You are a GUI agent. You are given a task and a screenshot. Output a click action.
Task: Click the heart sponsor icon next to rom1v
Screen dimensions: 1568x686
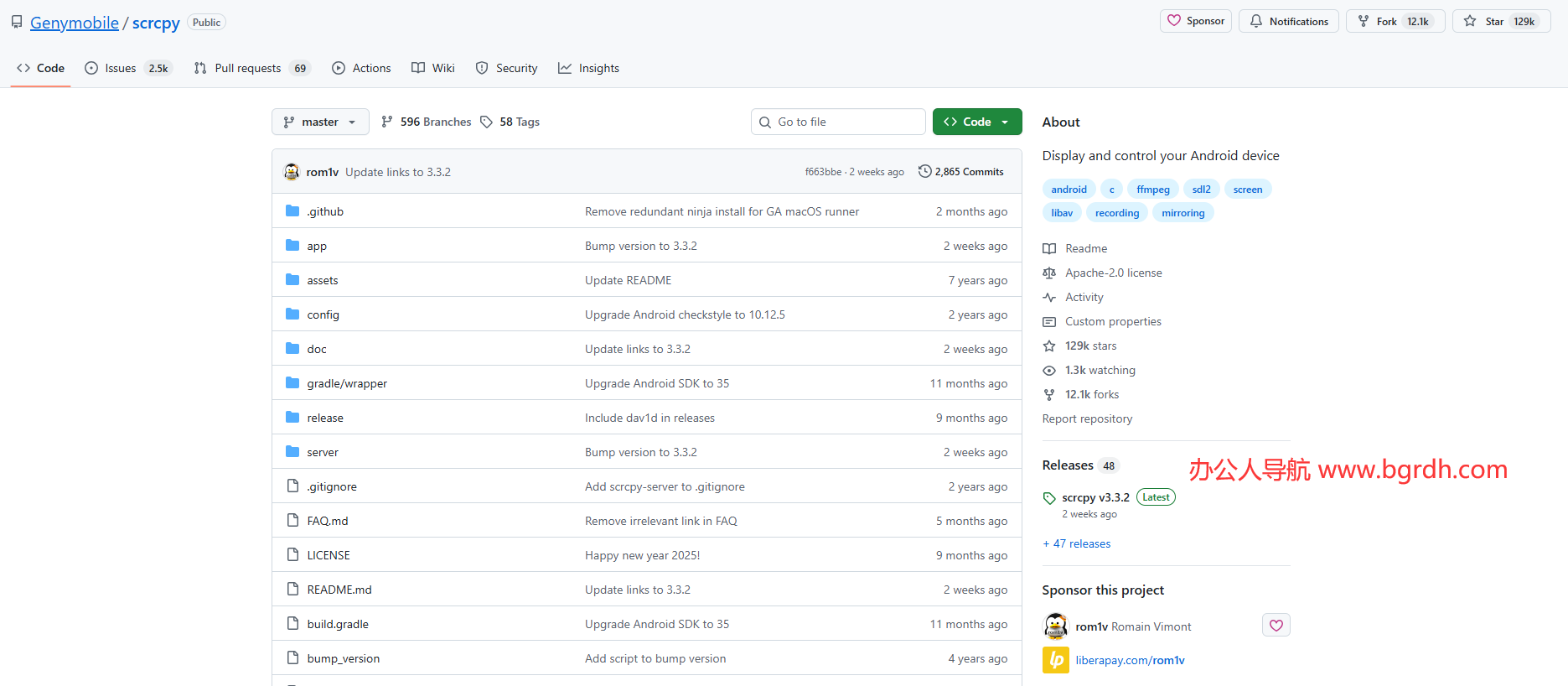[x=1276, y=626]
